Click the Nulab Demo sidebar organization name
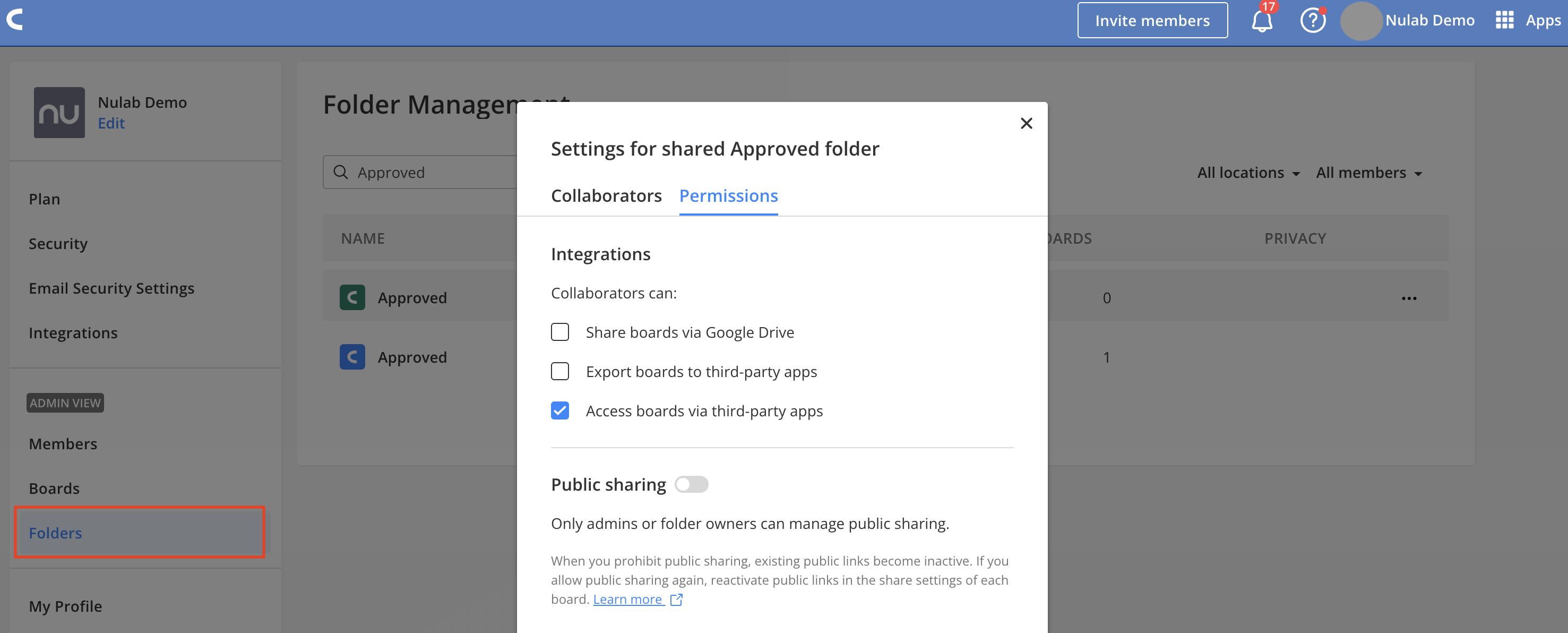Image resolution: width=1568 pixels, height=633 pixels. pyautogui.click(x=142, y=102)
